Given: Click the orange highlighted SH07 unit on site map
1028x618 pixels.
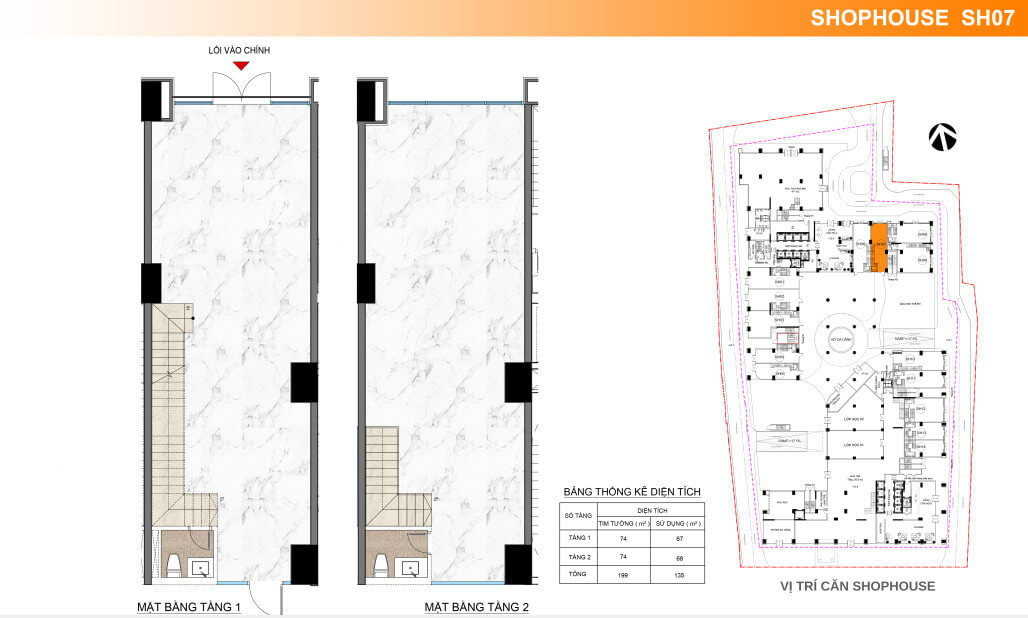Looking at the screenshot, I should pyautogui.click(x=876, y=247).
